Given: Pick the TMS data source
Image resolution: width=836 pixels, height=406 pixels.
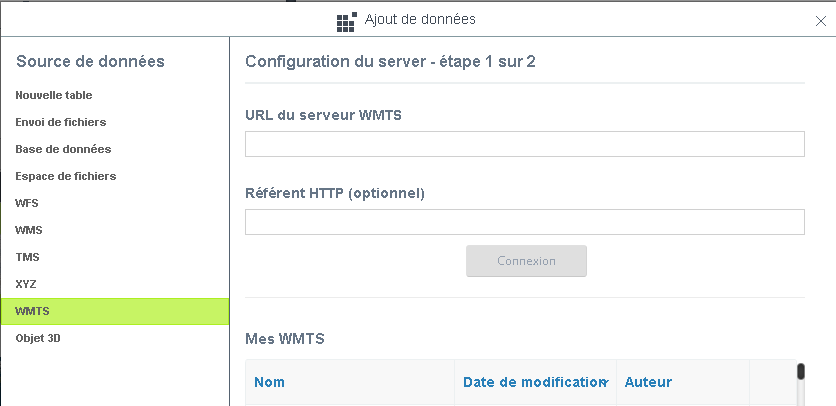Looking at the screenshot, I should (x=28, y=257).
